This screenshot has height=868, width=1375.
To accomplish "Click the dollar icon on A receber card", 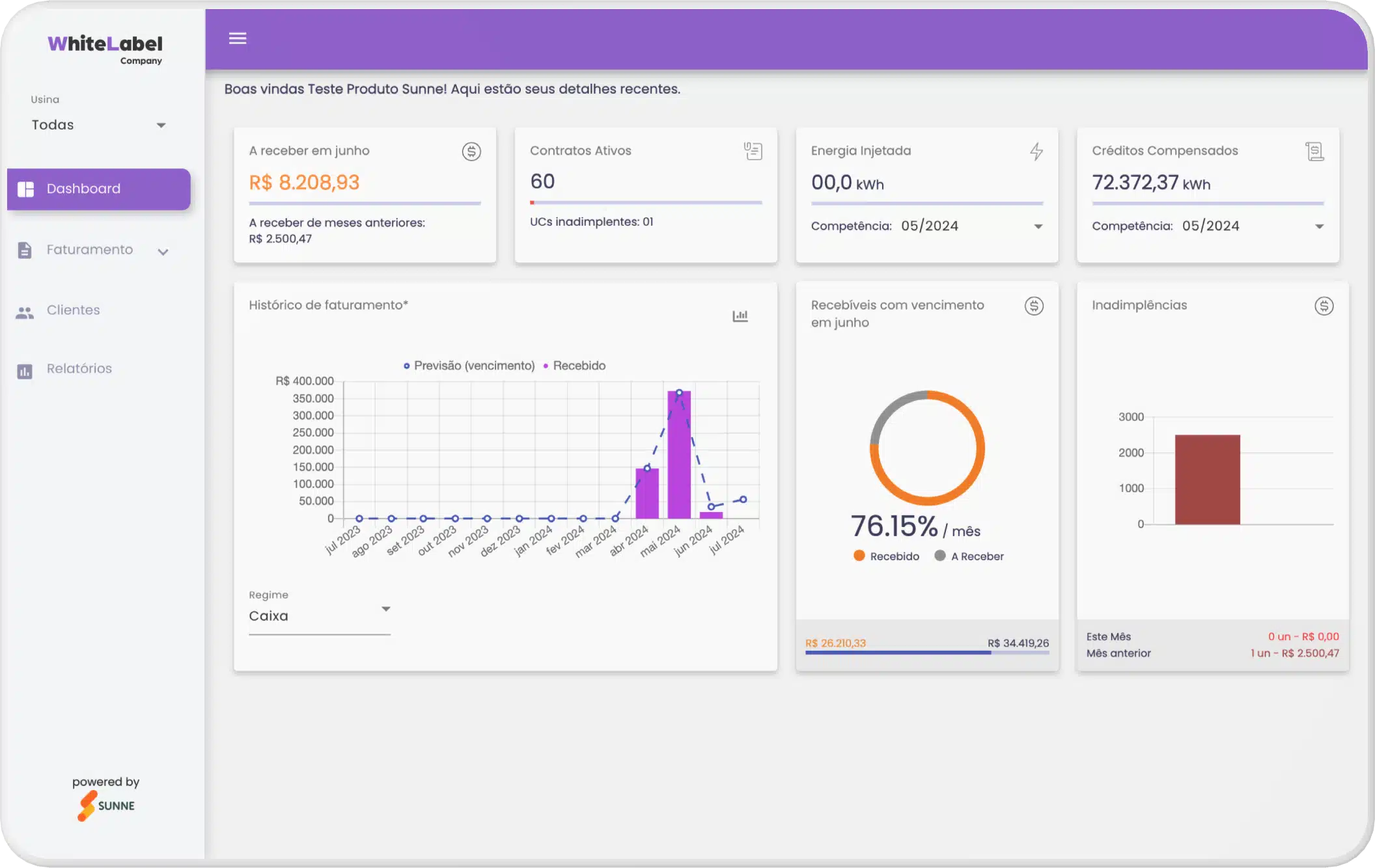I will pyautogui.click(x=471, y=152).
